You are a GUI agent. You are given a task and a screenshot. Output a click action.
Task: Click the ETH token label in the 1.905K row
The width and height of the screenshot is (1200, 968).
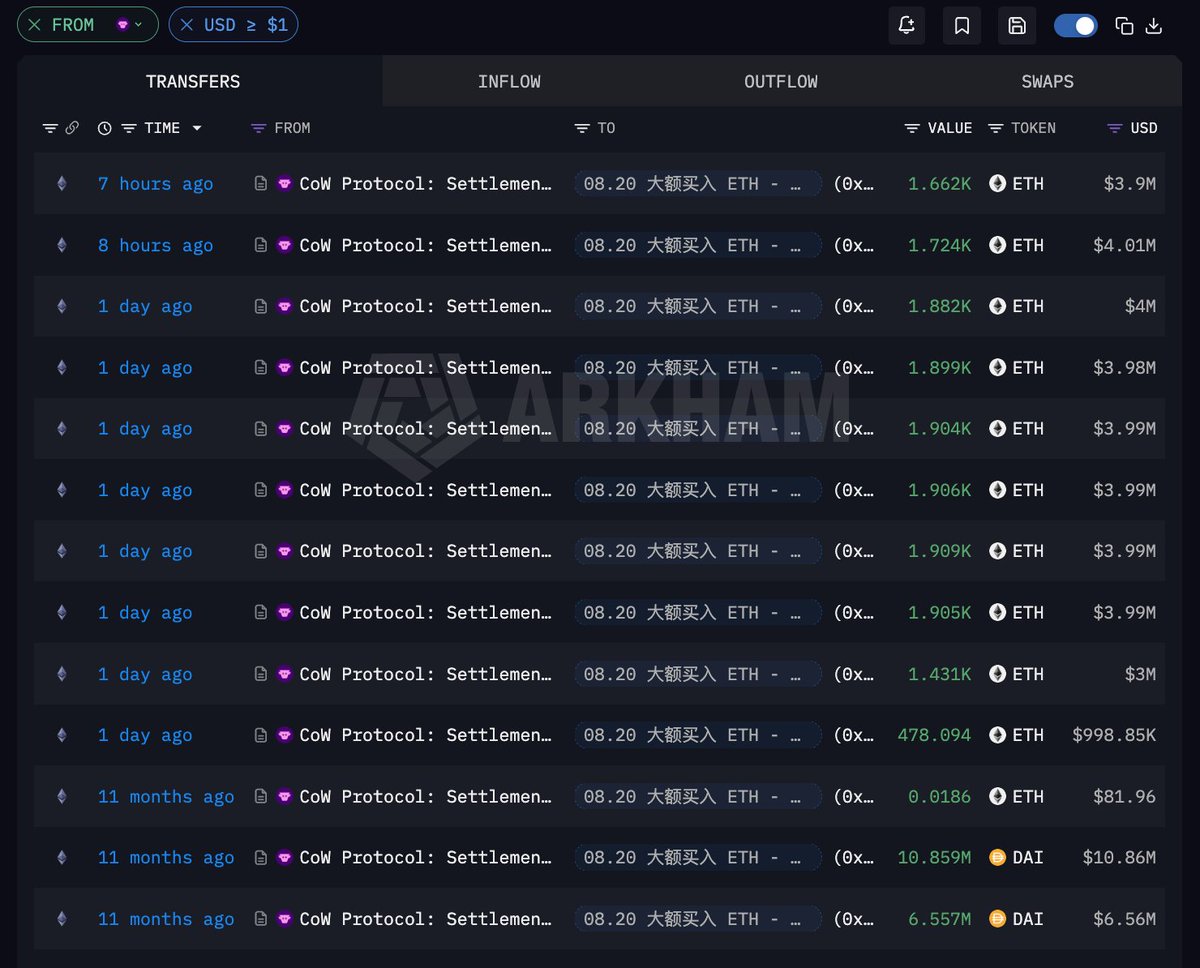[1028, 612]
